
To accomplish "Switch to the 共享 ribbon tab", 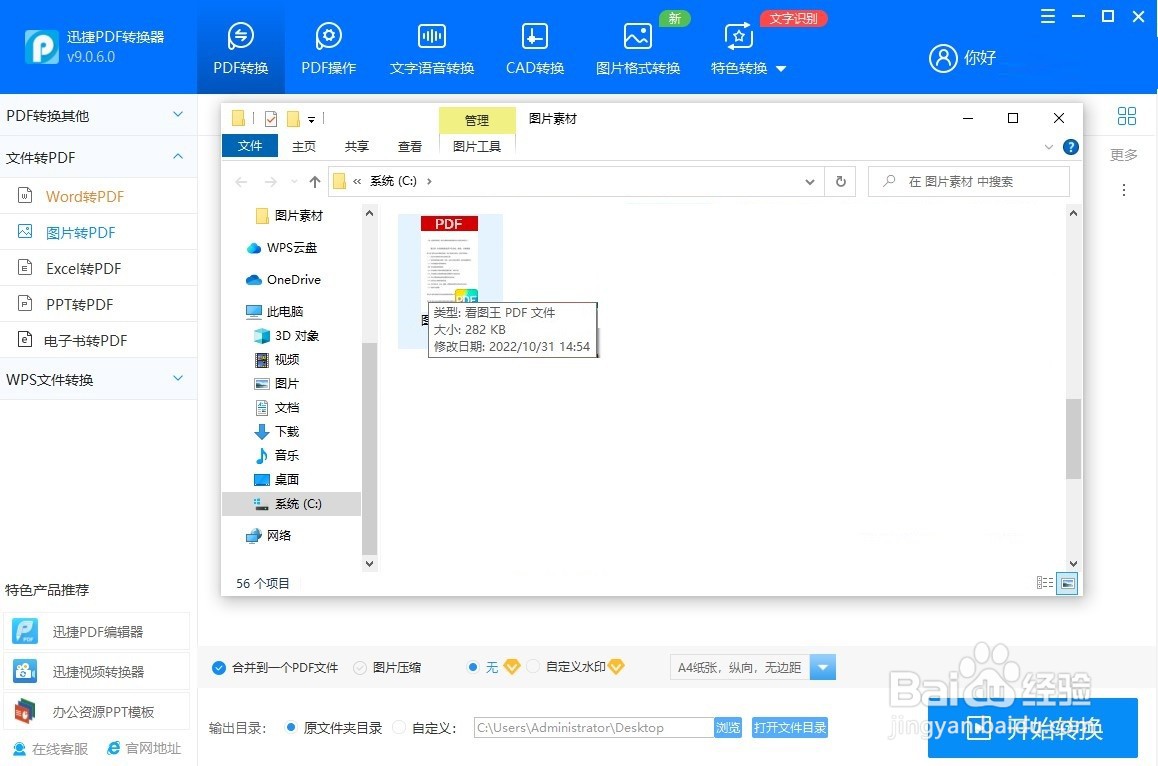I will pos(357,146).
